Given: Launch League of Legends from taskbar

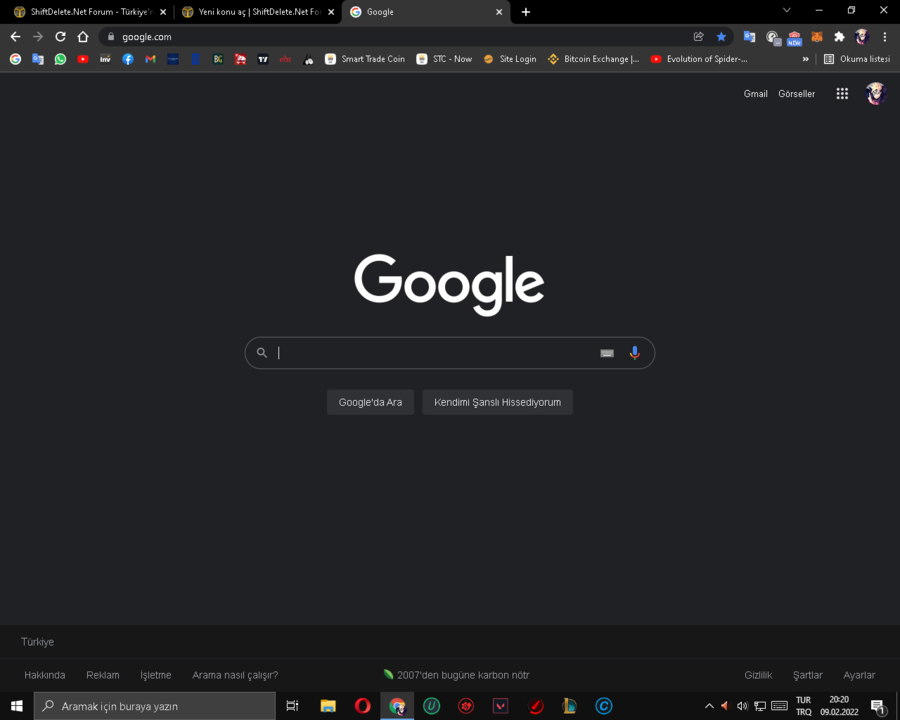Looking at the screenshot, I should click(569, 706).
